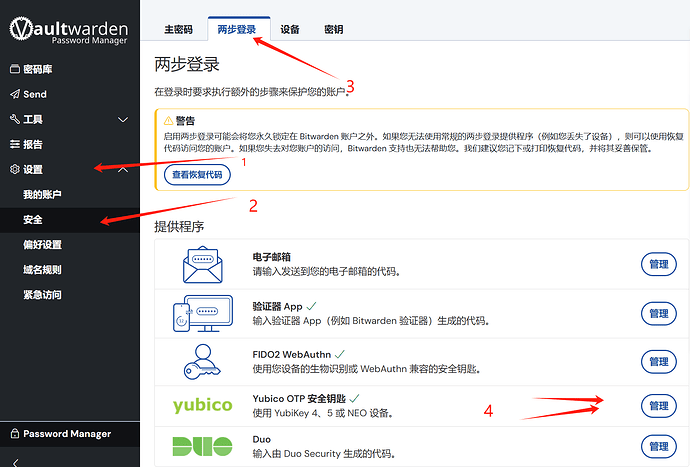
Task: Click the 密码库 vault icon in sidebar
Action: [x=15, y=69]
